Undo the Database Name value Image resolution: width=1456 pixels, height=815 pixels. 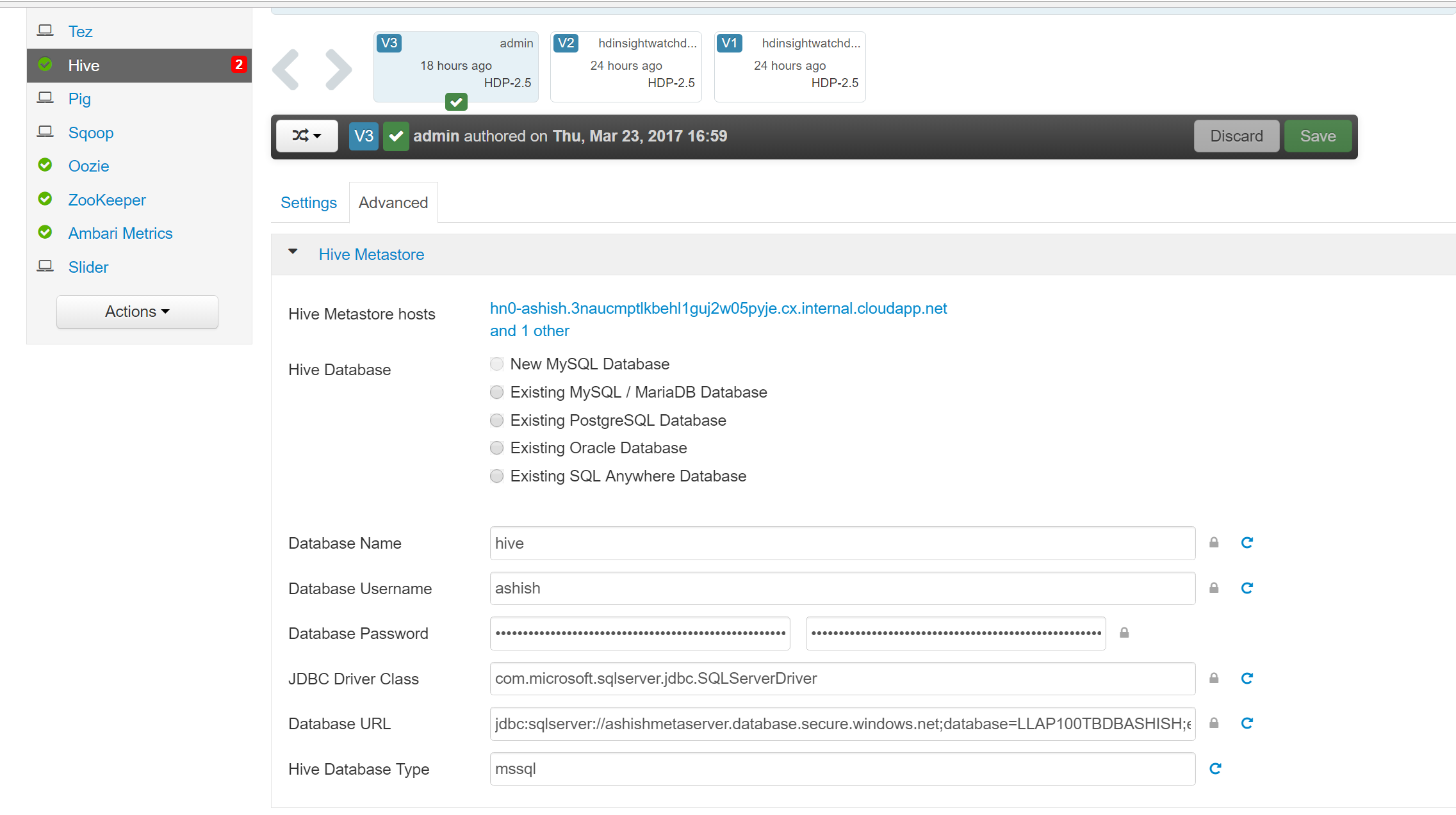click(1247, 543)
